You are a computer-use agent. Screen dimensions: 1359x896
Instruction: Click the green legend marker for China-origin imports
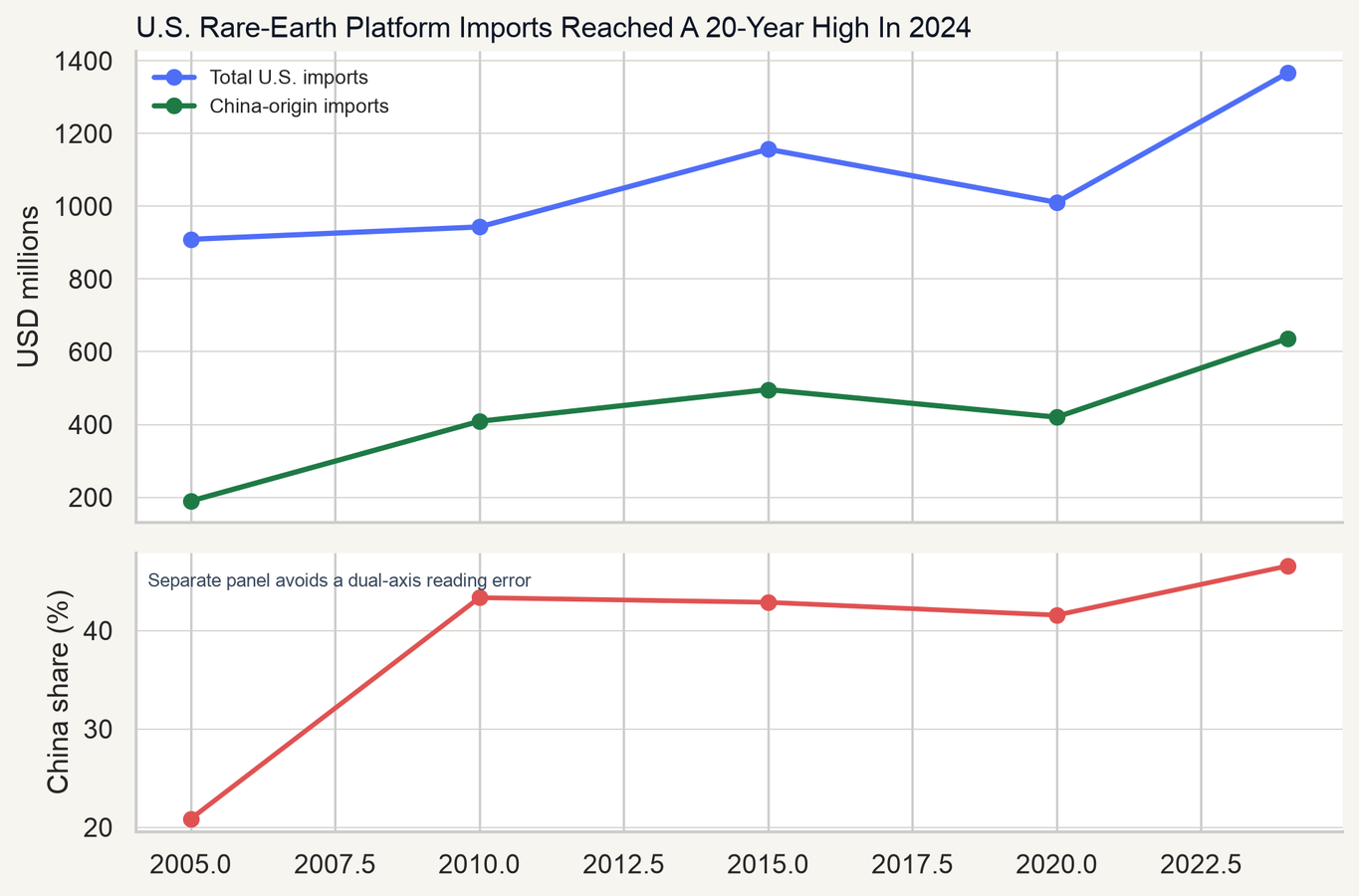point(174,106)
